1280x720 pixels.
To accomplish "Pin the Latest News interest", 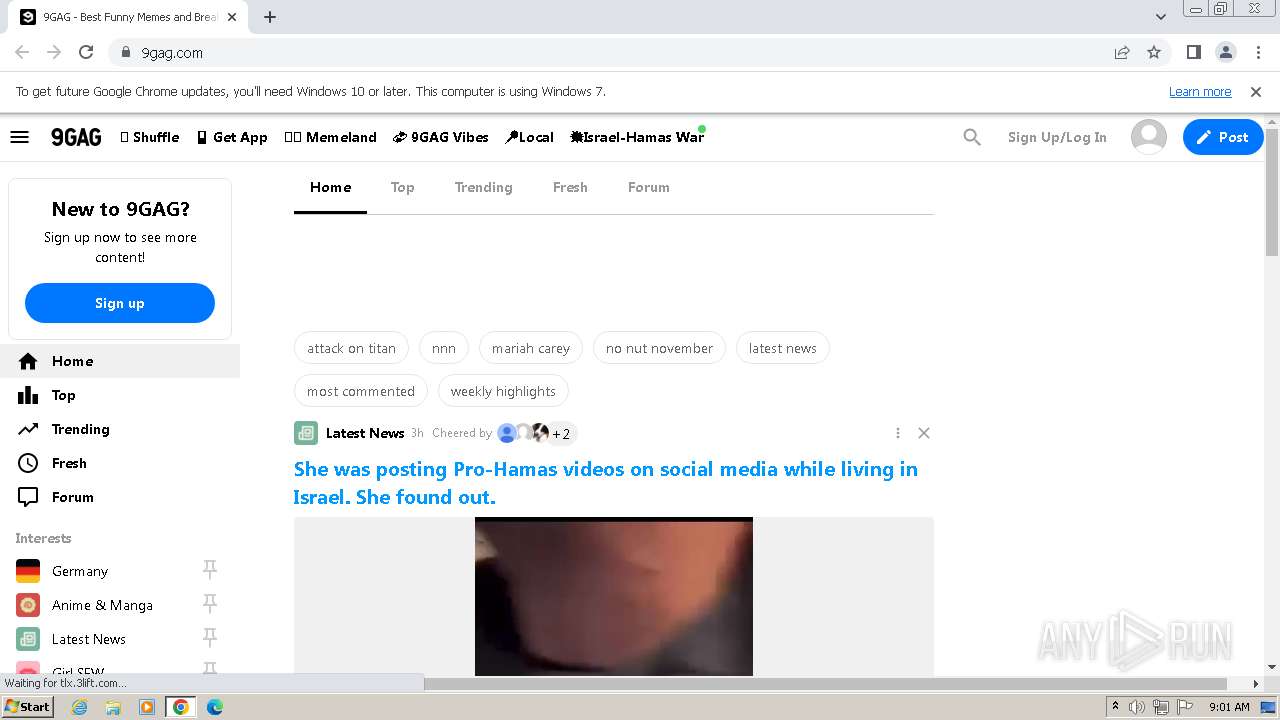I will (210, 638).
